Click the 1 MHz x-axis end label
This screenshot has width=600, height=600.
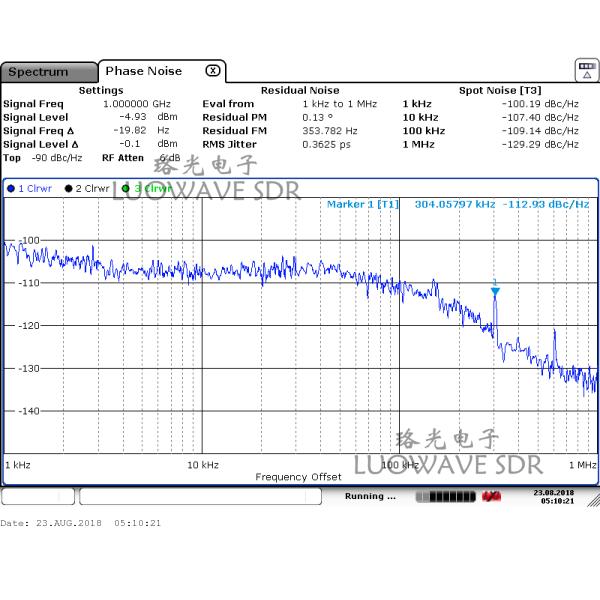pyautogui.click(x=582, y=465)
